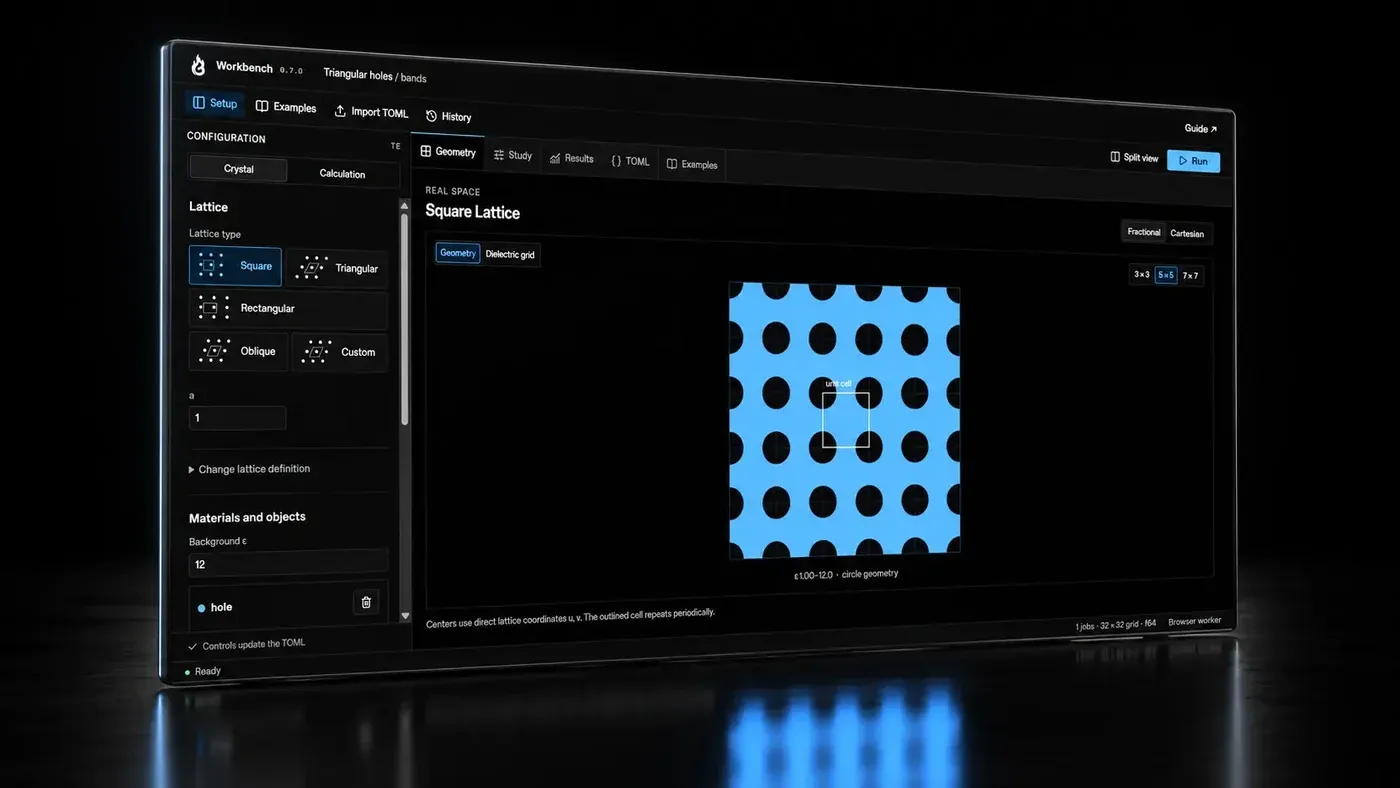Click the Results chart icon
This screenshot has width=1400, height=788.
point(555,158)
